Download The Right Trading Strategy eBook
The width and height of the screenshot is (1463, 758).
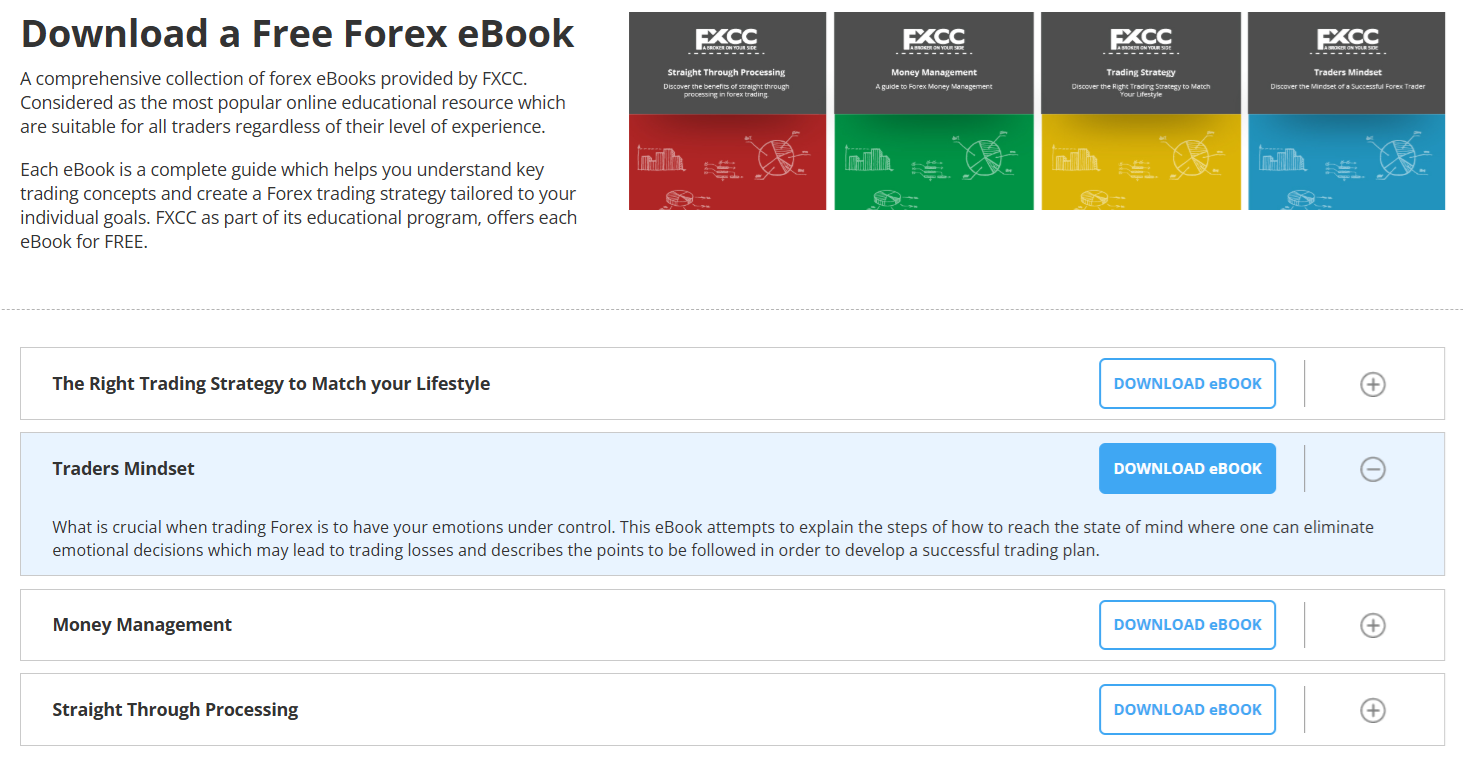(1187, 383)
